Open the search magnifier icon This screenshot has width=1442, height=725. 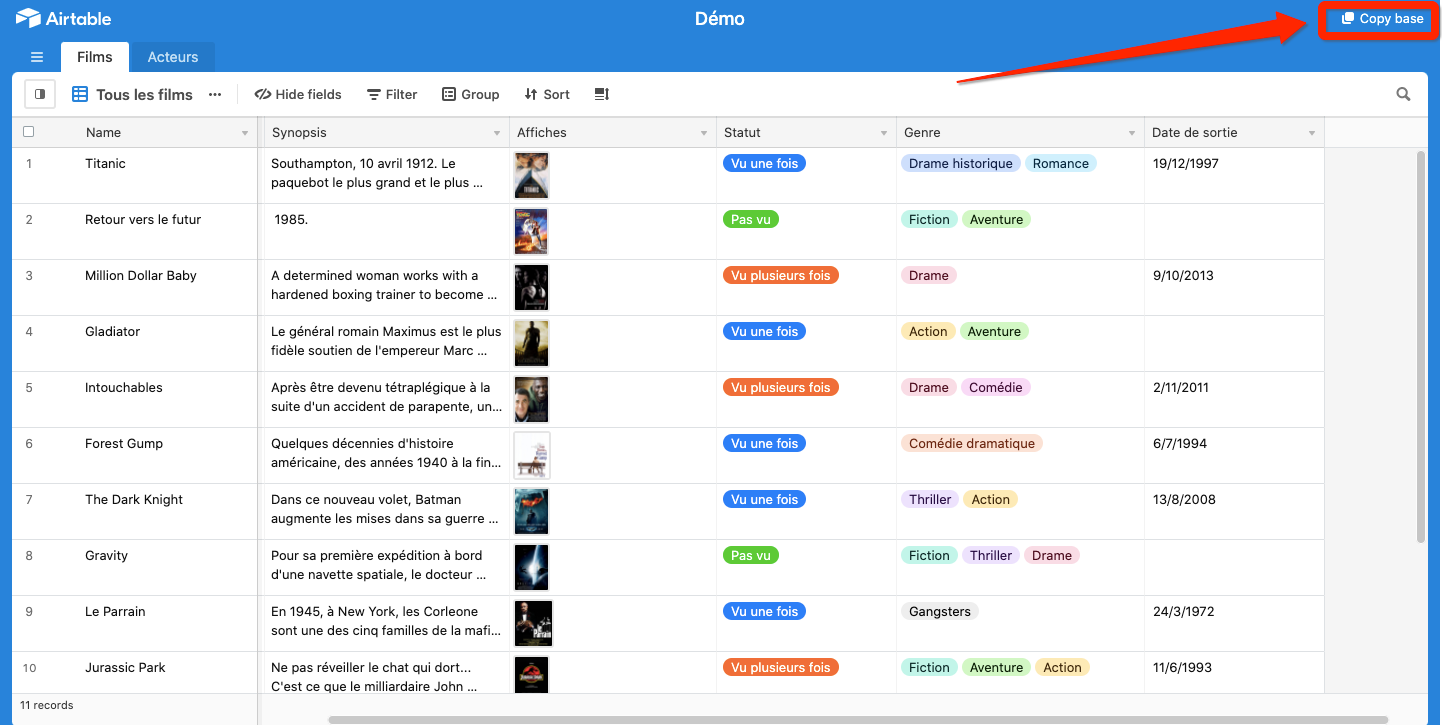coord(1404,94)
